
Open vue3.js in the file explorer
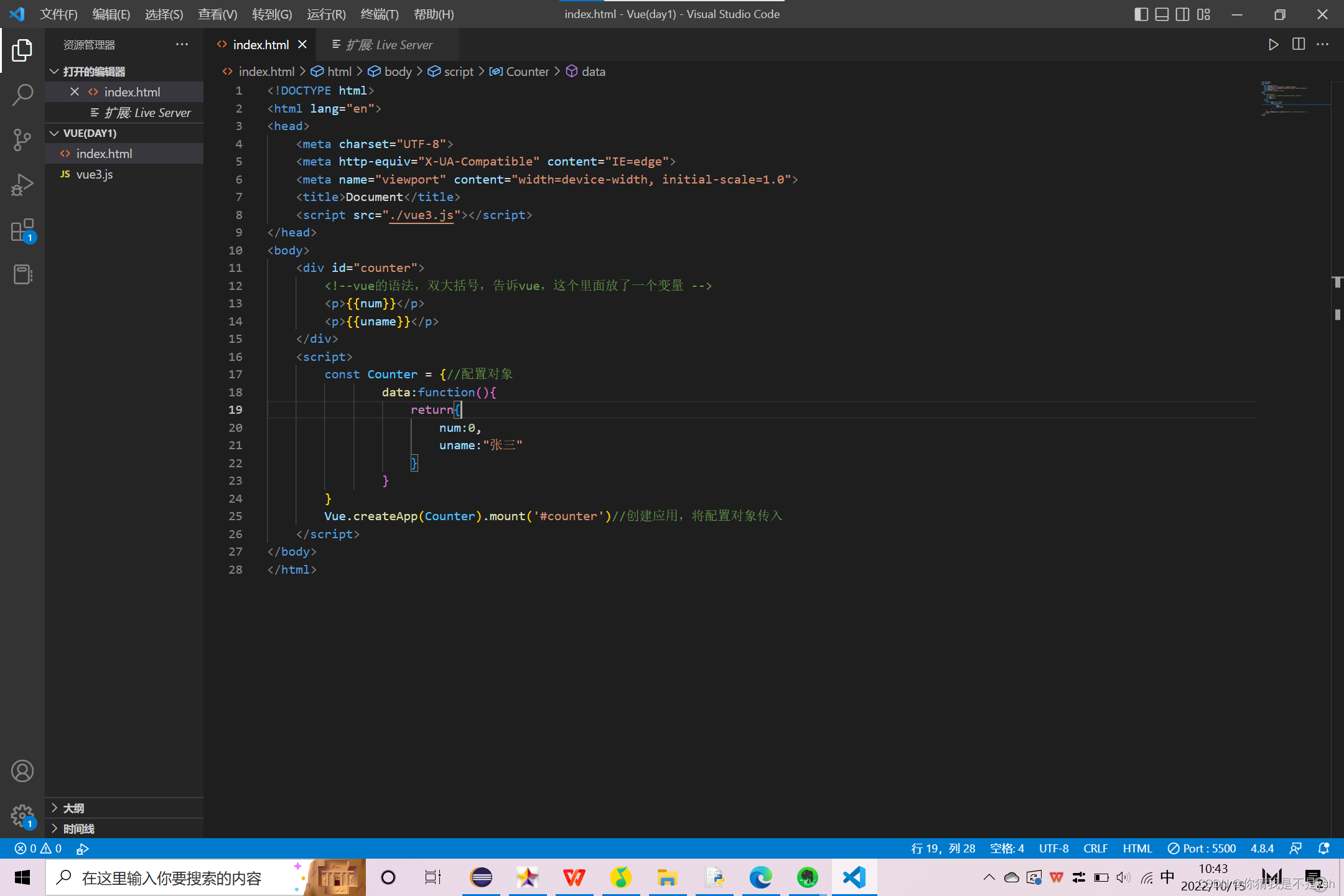[x=95, y=174]
